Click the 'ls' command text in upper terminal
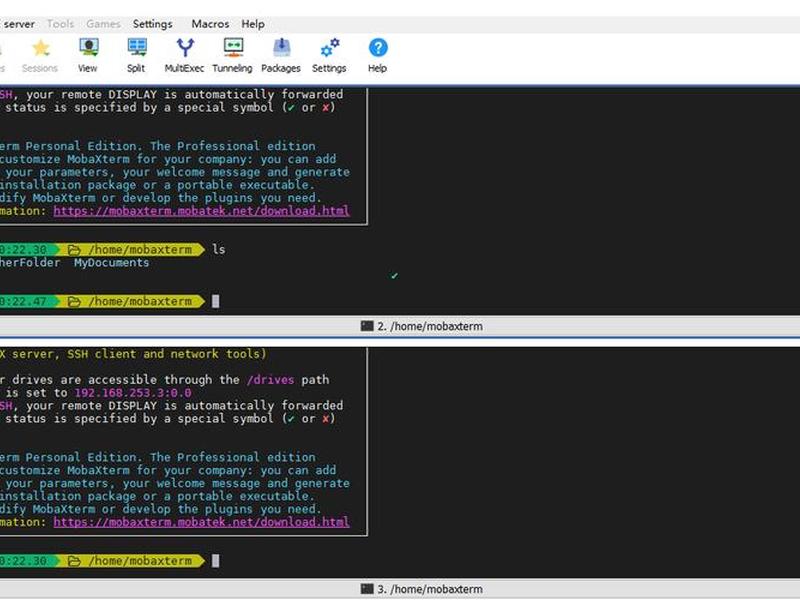Screen dimensions: 800x600 (x=219, y=249)
